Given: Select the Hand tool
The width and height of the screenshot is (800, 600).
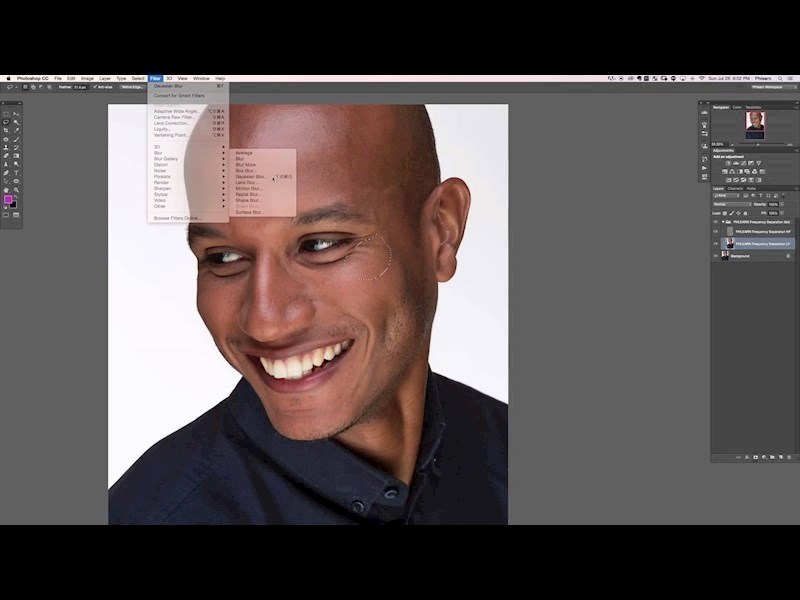Looking at the screenshot, I should 6,190.
